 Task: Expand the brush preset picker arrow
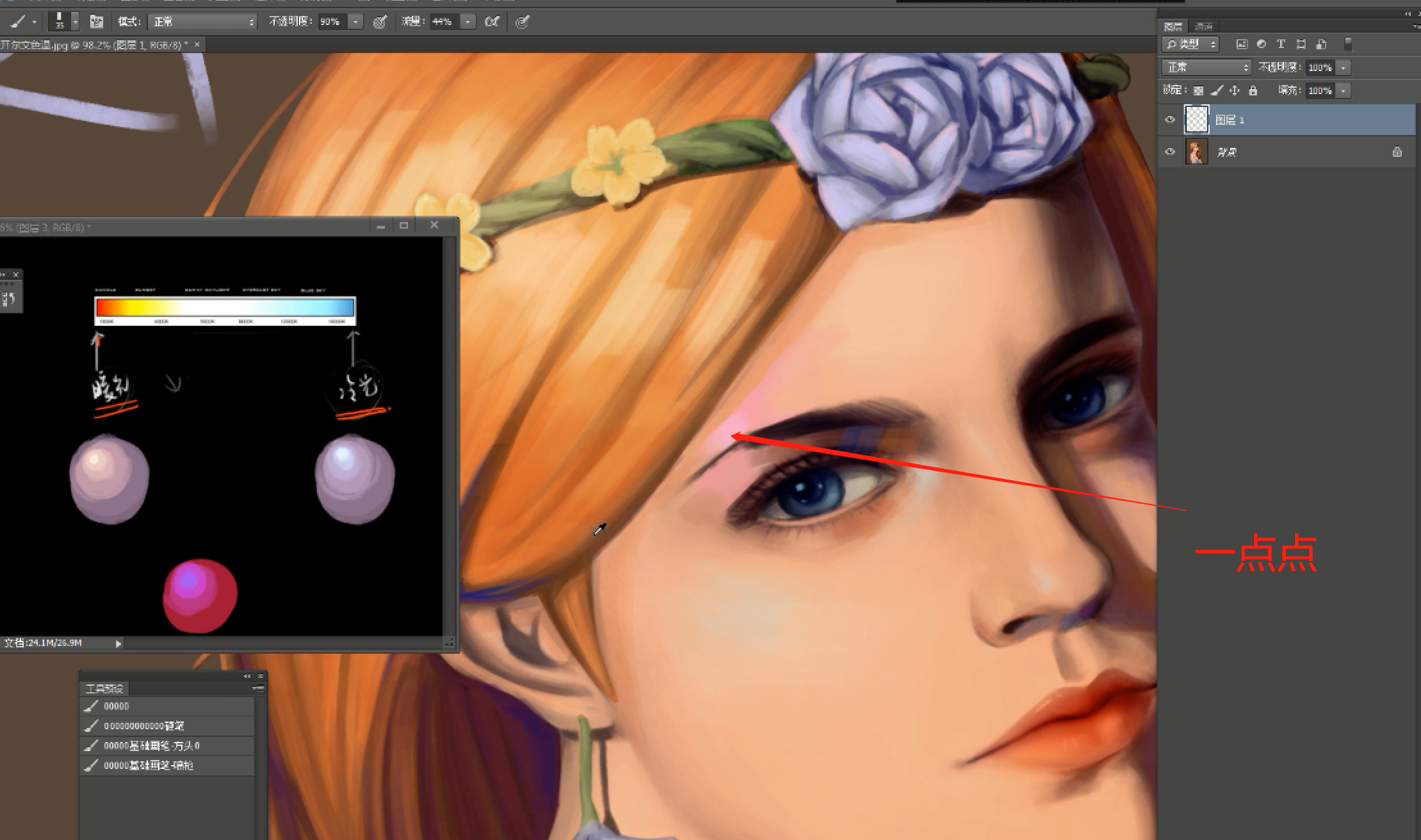point(76,22)
